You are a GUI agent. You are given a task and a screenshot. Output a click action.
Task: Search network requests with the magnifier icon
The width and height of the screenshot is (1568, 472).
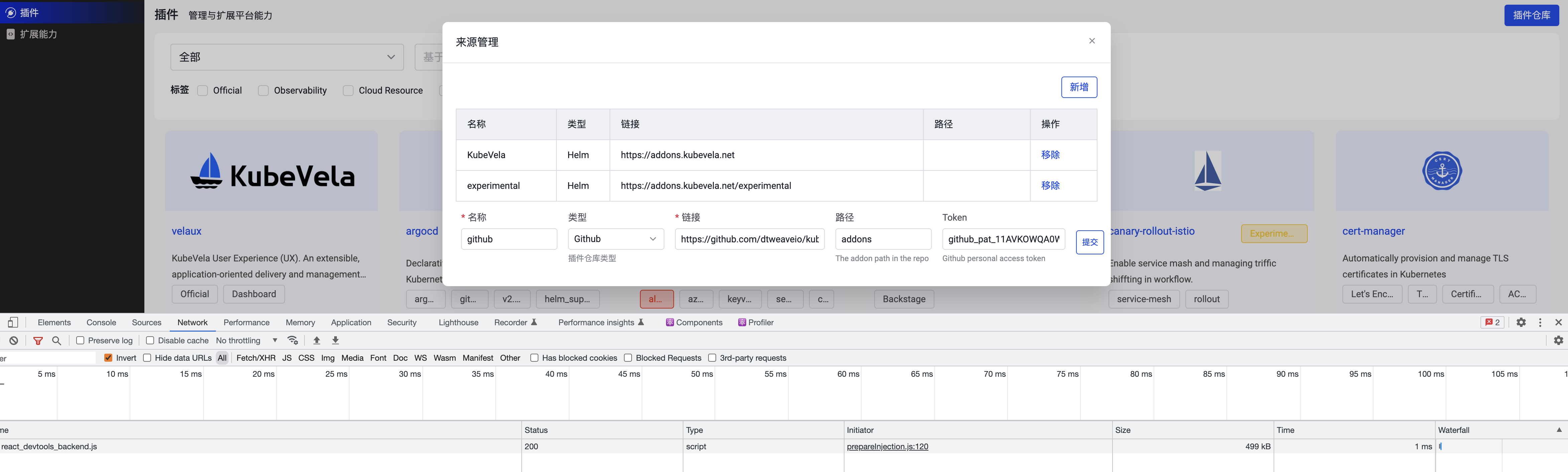click(x=56, y=340)
